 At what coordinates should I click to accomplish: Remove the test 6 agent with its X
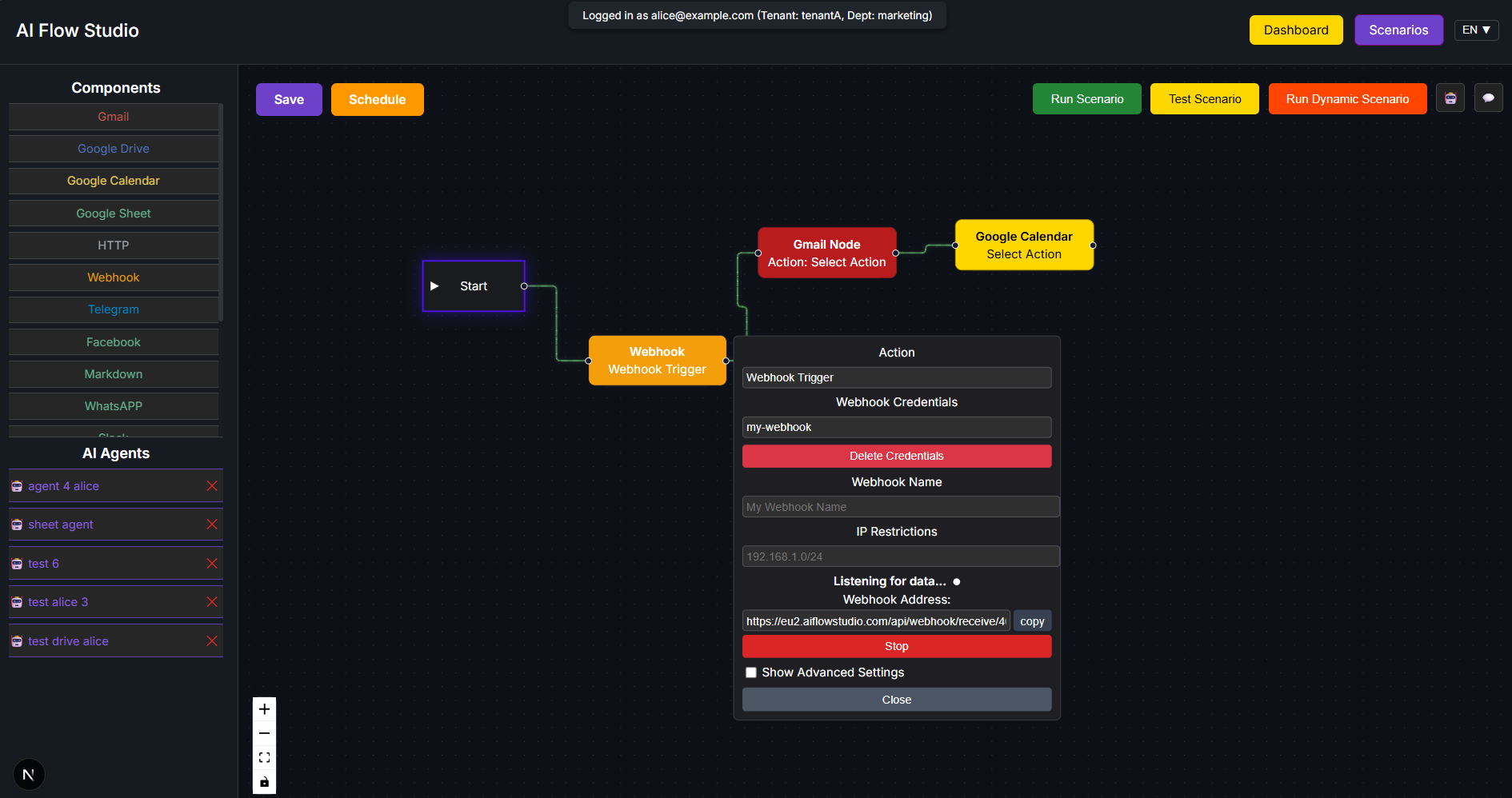click(212, 563)
